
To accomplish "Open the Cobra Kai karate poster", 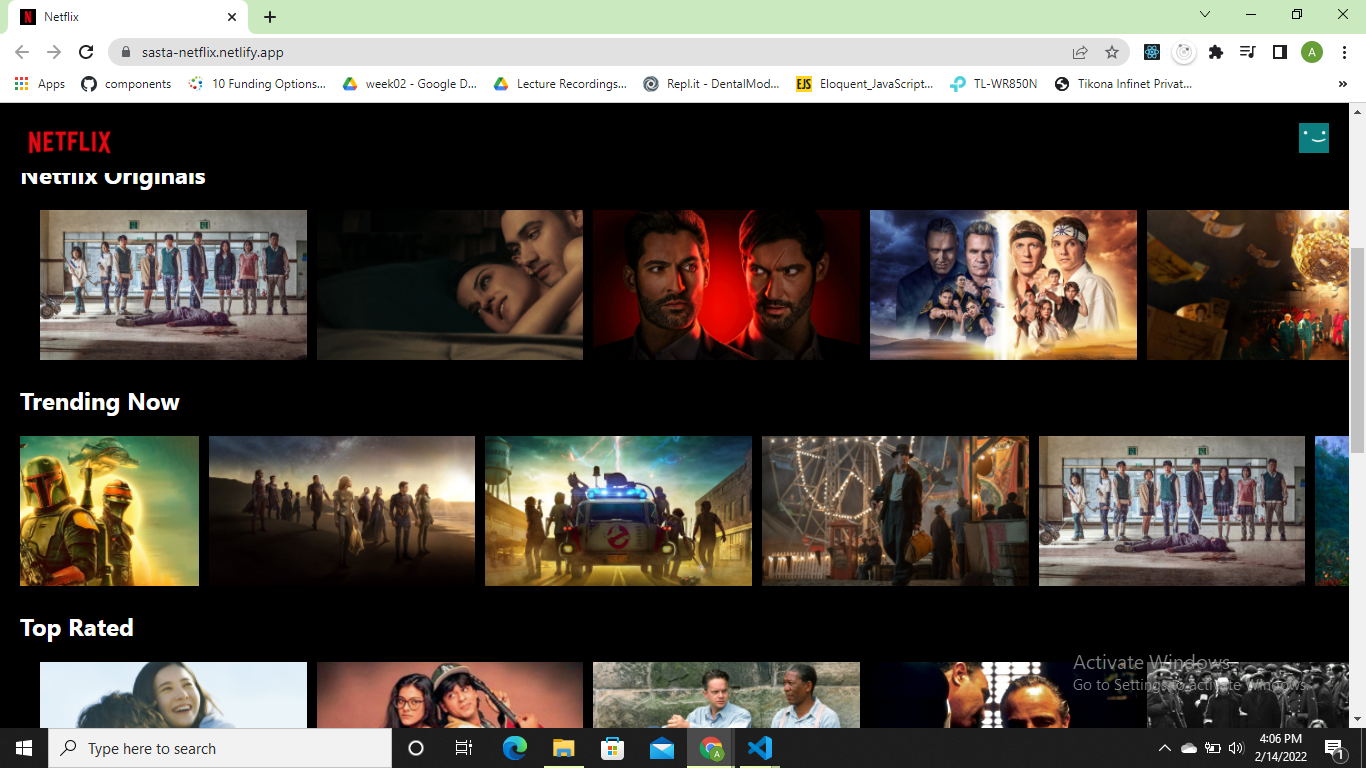I will pyautogui.click(x=1003, y=285).
